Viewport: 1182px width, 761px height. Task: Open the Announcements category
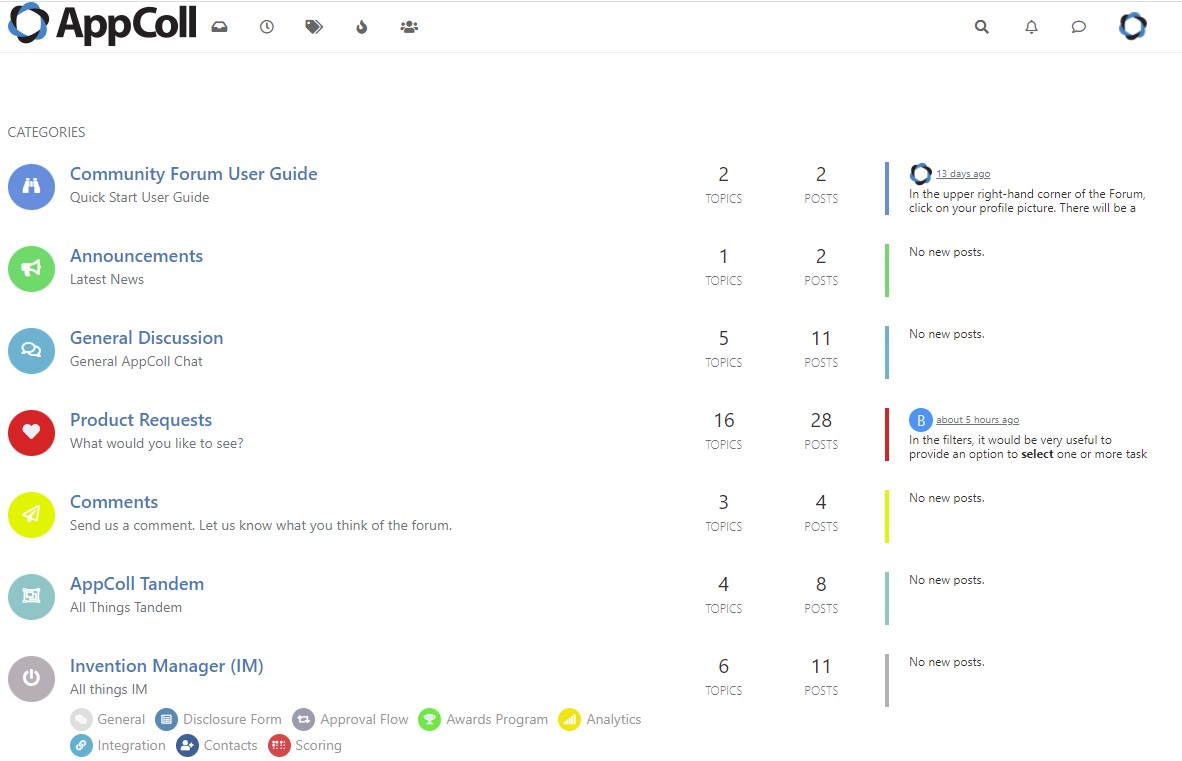136,256
